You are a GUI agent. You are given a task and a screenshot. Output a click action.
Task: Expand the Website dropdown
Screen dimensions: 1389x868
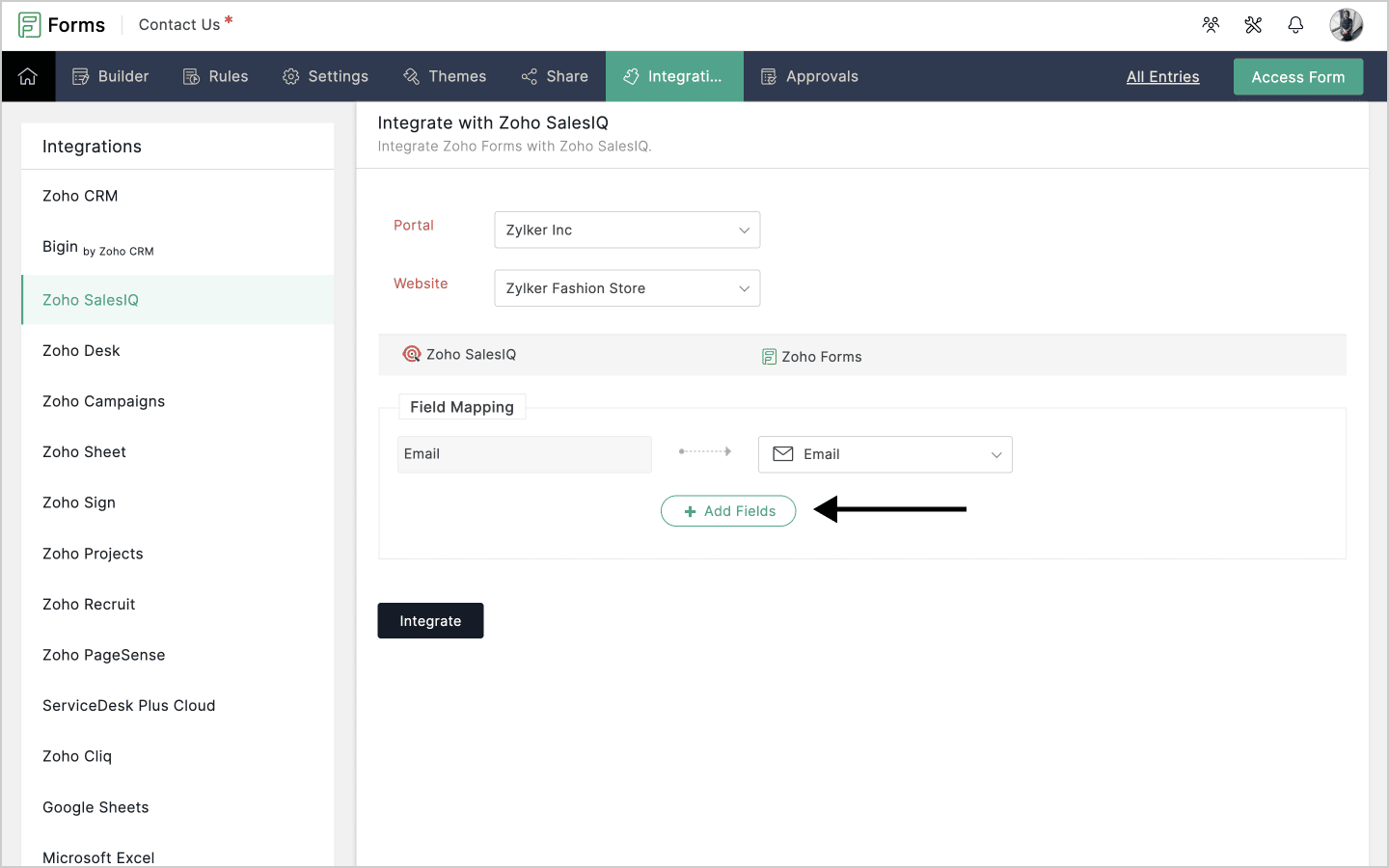627,288
